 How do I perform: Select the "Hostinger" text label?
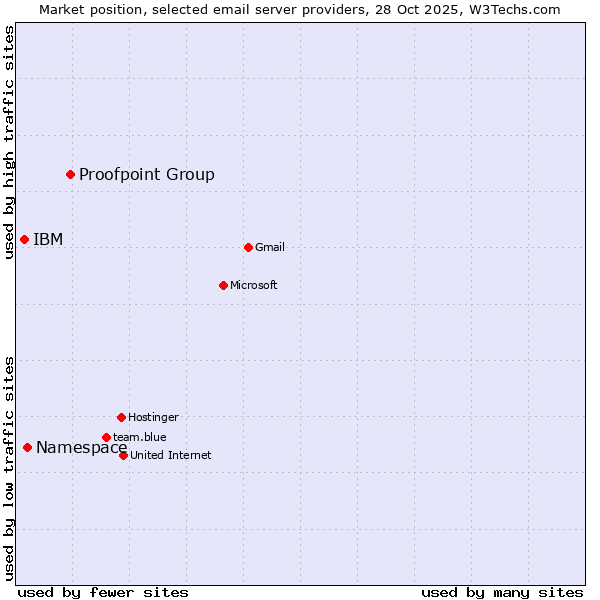pyautogui.click(x=153, y=417)
